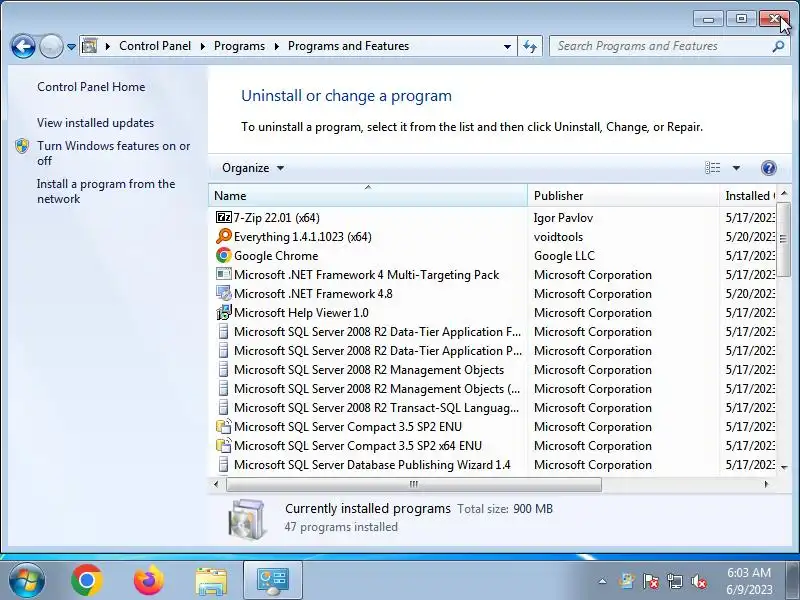The width and height of the screenshot is (800, 600).
Task: Select the 'Google LLC' publisher cell
Action: point(564,256)
